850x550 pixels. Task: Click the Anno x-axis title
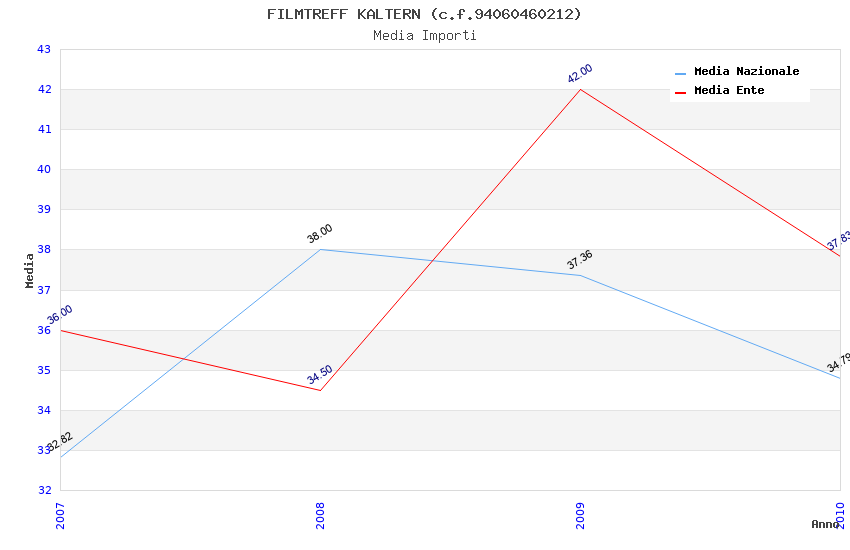(x=825, y=524)
